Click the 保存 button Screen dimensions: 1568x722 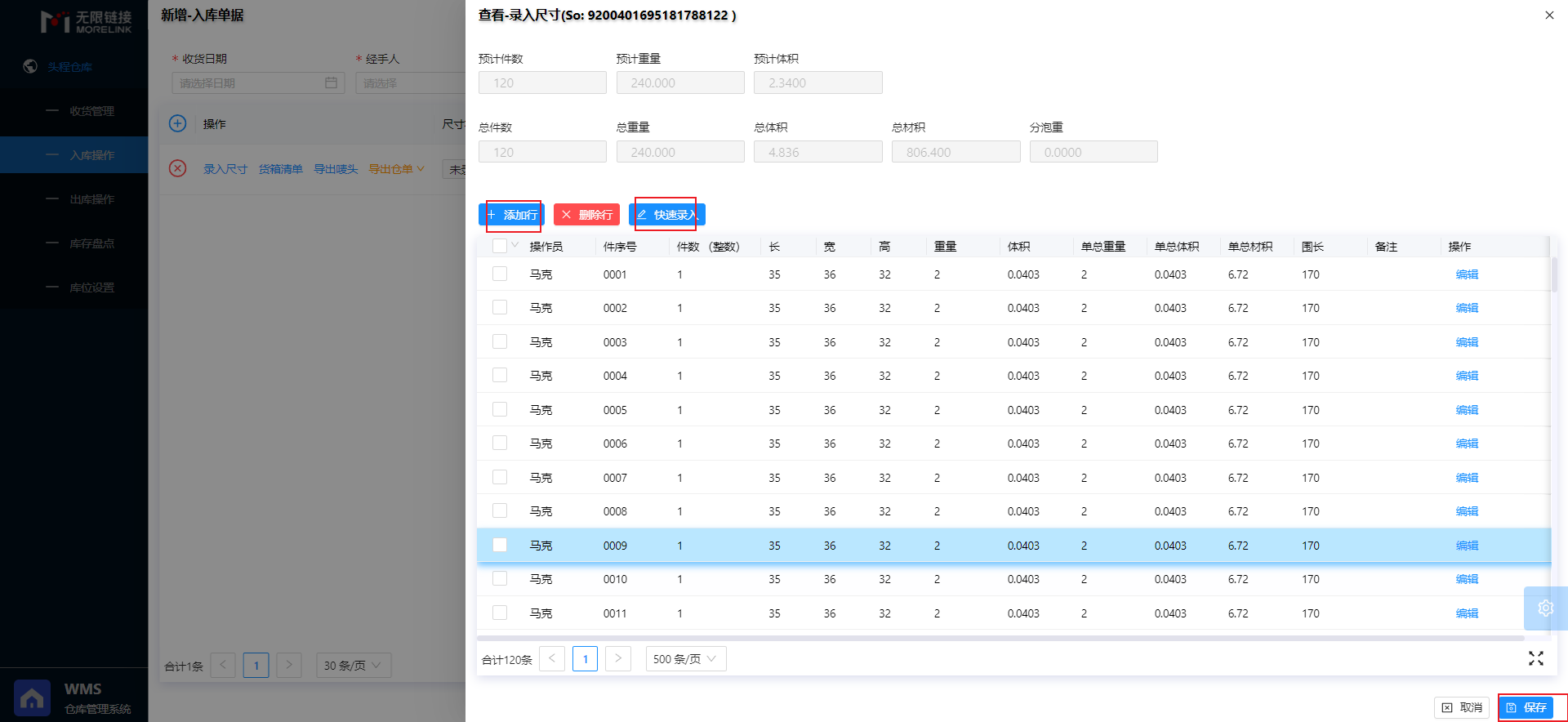[1526, 707]
